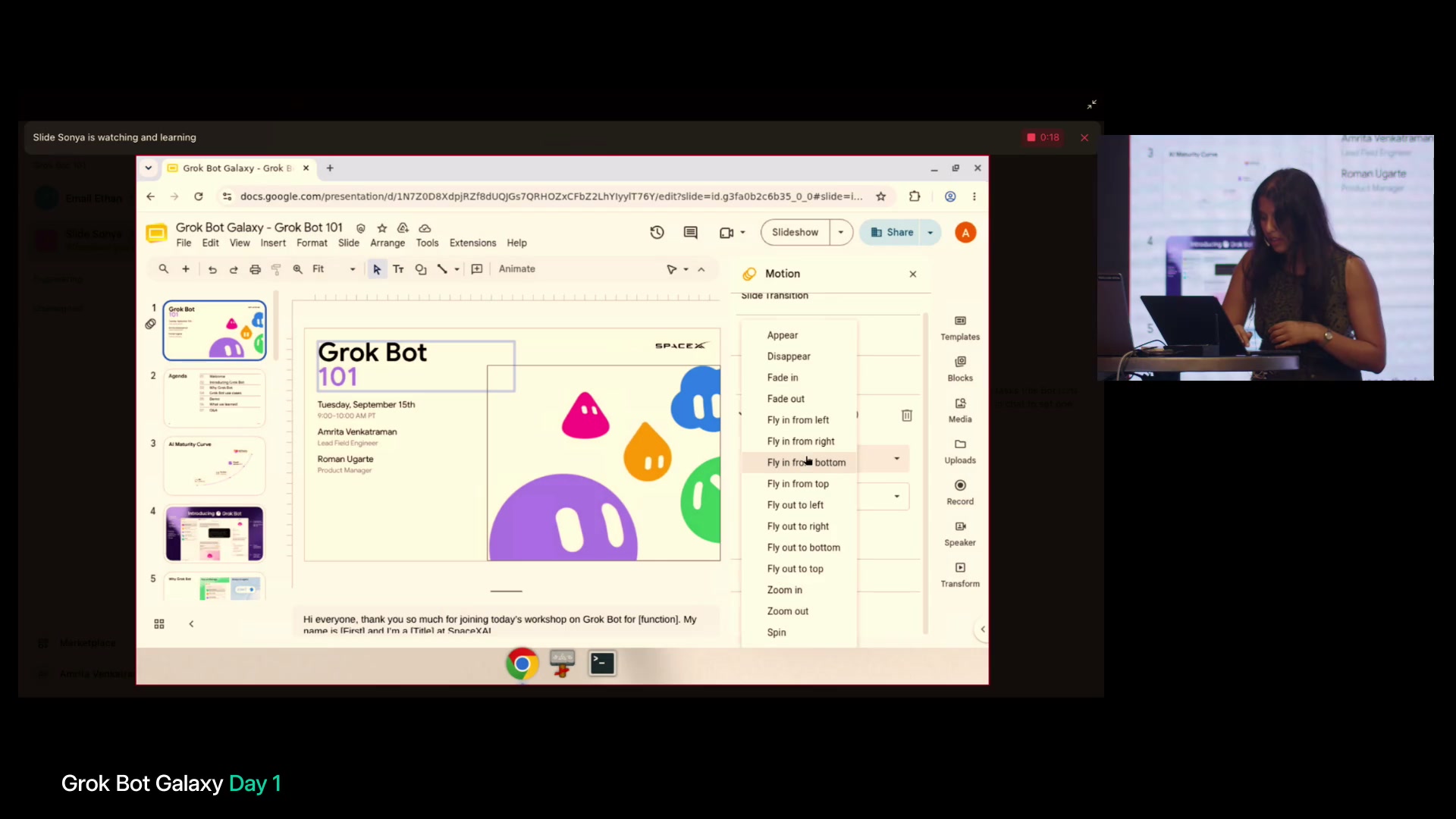Click the Paint format roller icon

[x=276, y=269]
